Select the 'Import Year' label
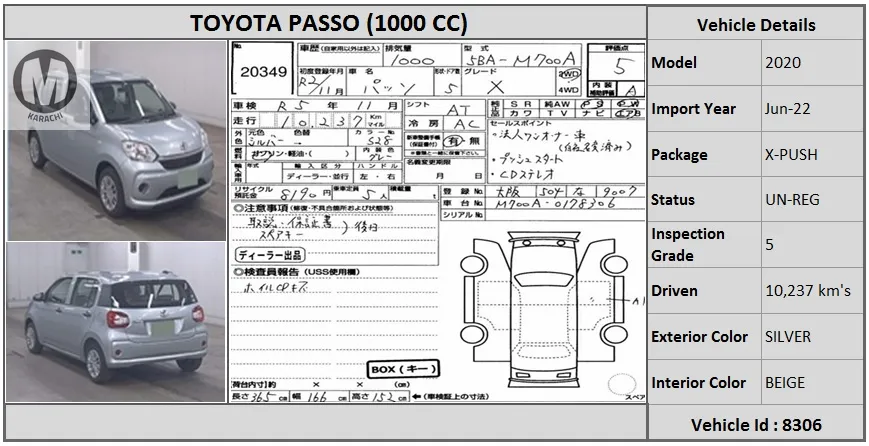 point(693,109)
